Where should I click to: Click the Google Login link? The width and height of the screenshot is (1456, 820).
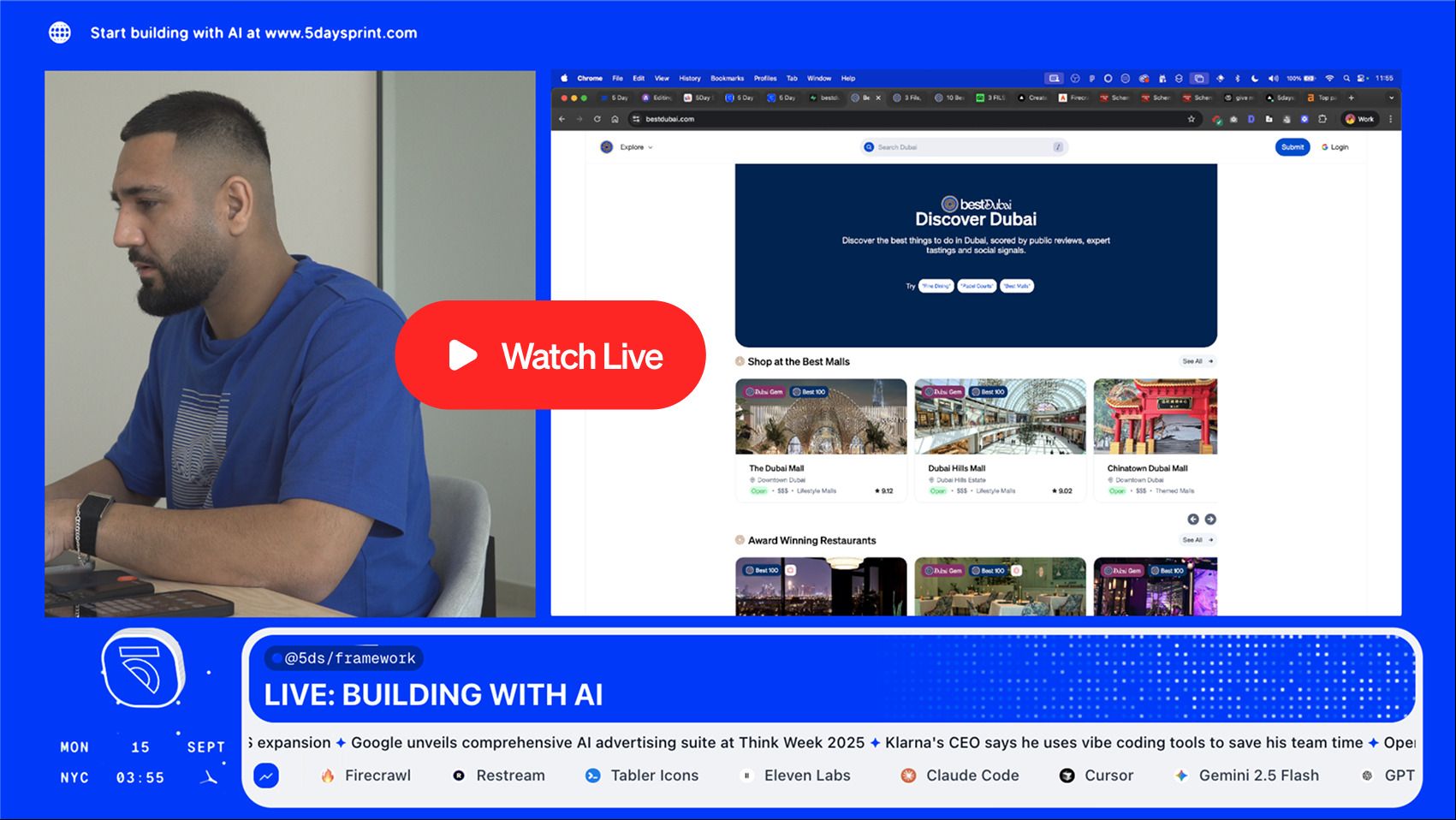pos(1334,147)
